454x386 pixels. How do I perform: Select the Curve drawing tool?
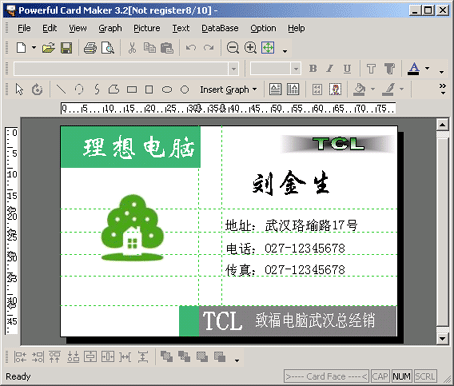(97, 89)
